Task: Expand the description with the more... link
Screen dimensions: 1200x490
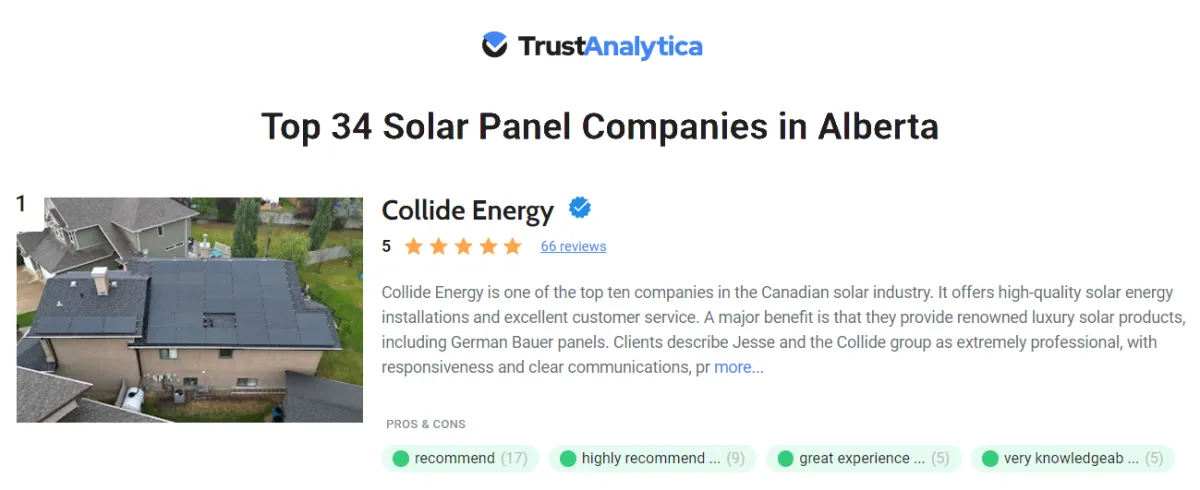Action: 739,367
